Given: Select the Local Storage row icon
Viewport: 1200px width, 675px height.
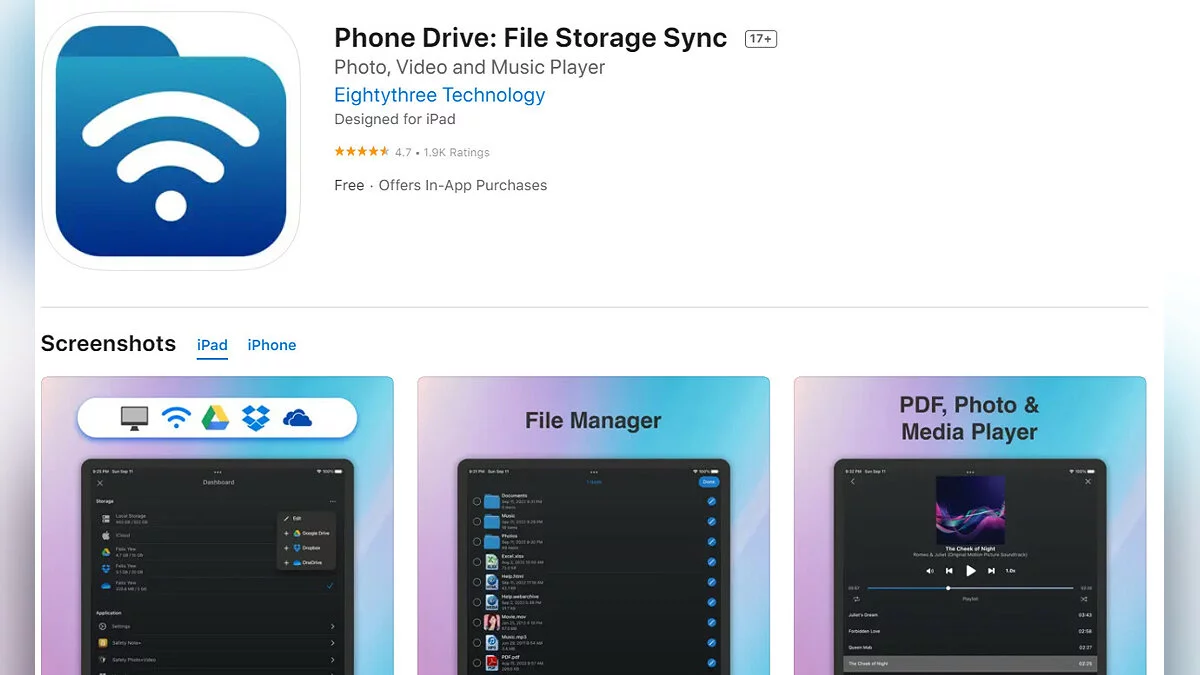Looking at the screenshot, I should click(x=106, y=519).
